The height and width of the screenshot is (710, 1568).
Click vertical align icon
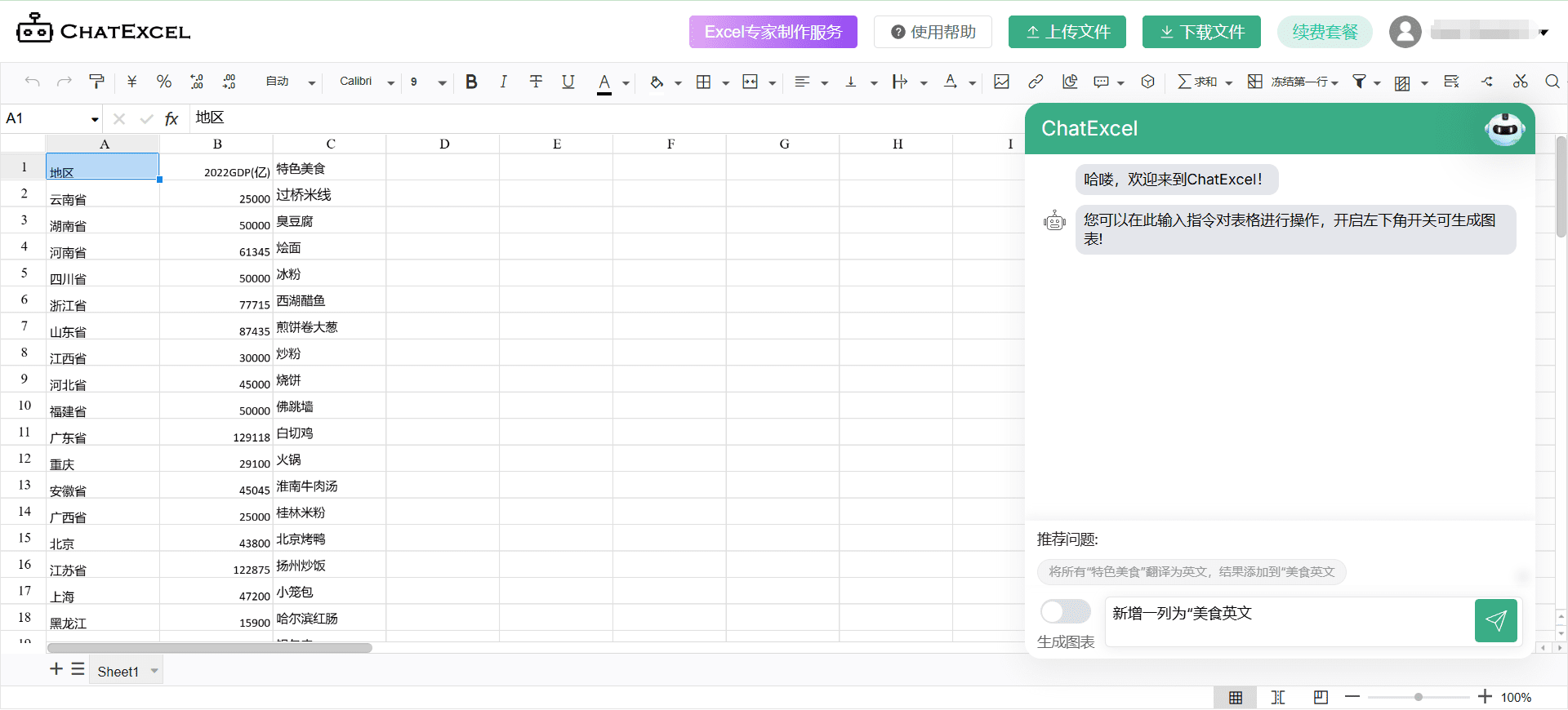coord(851,82)
